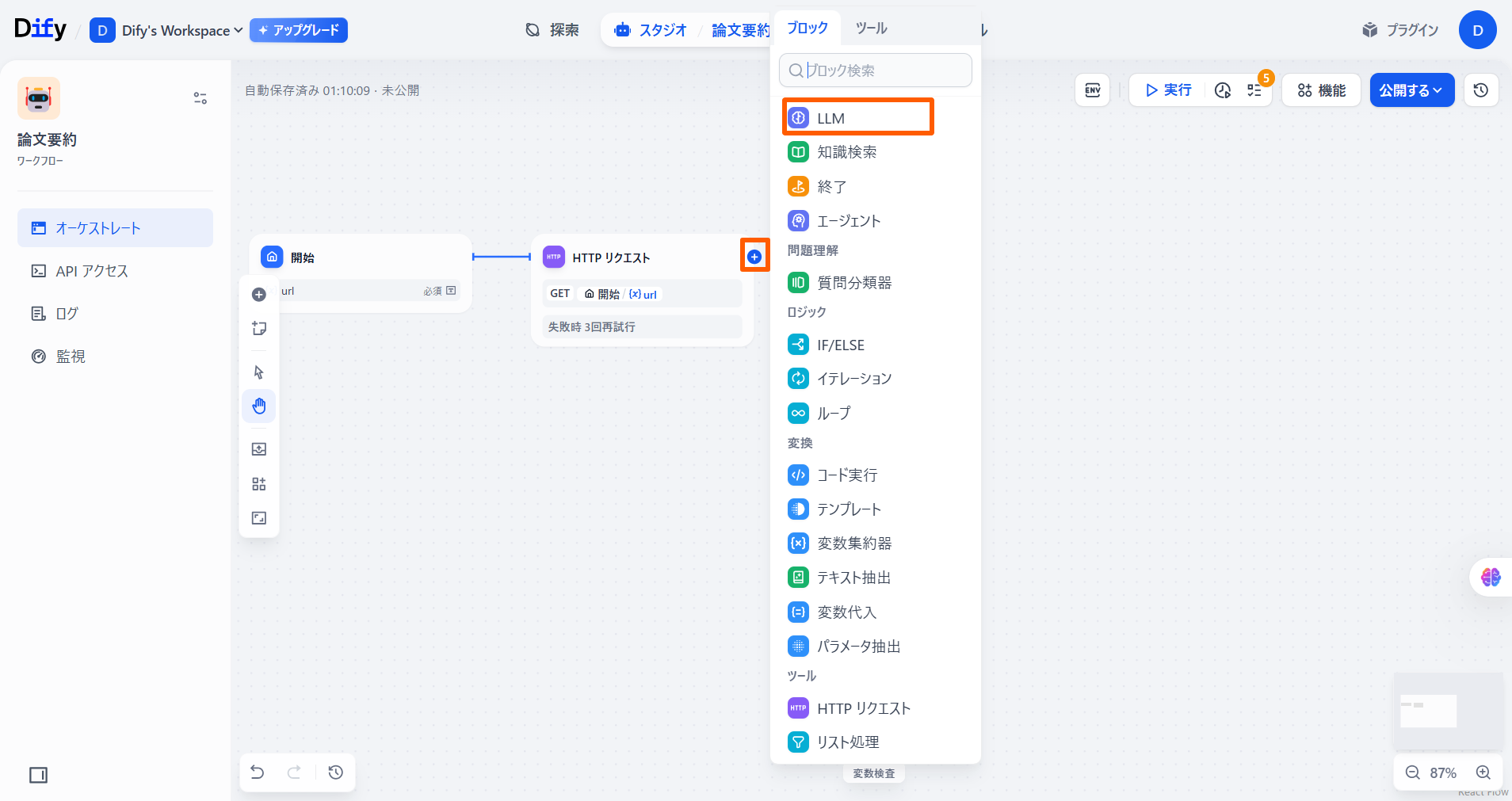Click the アップグレード button
1512x801 pixels.
pyautogui.click(x=299, y=30)
